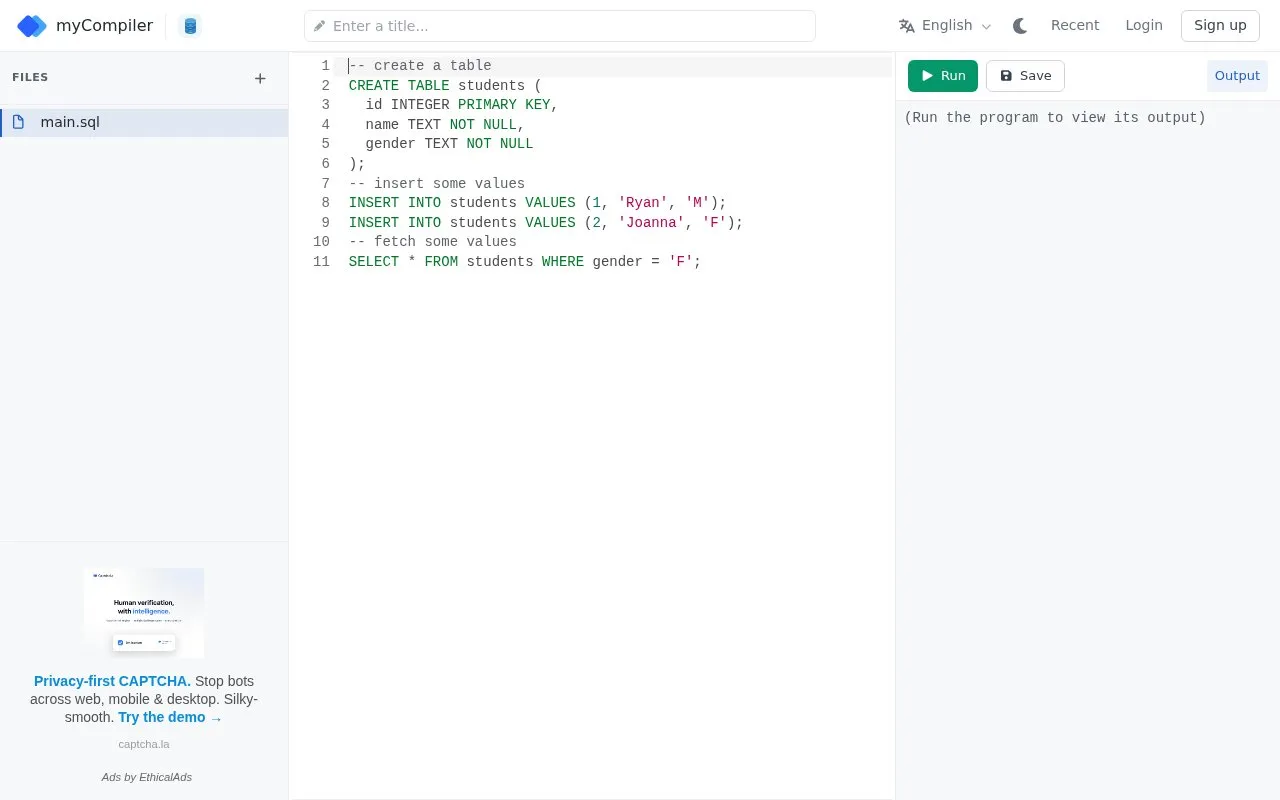Click the Privacy-first CAPTCHA ad headline

click(112, 681)
